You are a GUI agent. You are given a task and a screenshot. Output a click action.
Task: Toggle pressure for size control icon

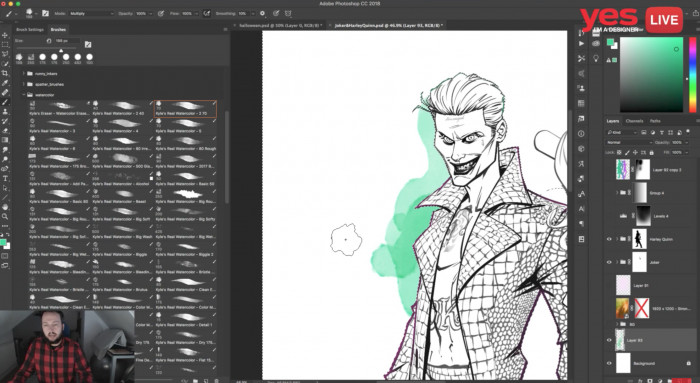[x=276, y=14]
